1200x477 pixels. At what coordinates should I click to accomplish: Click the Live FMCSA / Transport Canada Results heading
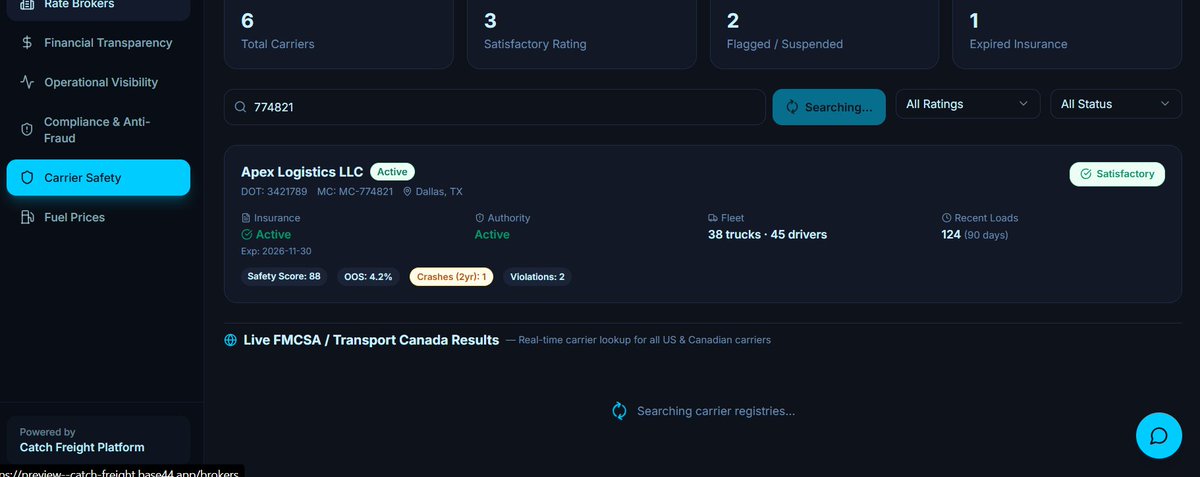click(371, 340)
